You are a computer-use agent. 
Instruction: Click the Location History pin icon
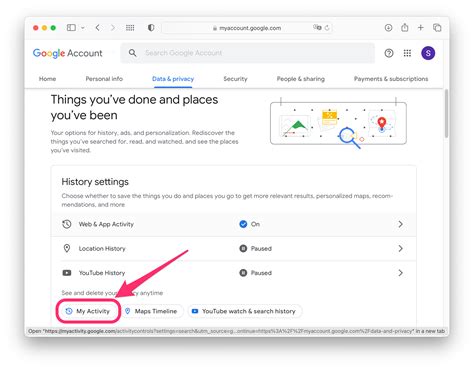tap(67, 248)
